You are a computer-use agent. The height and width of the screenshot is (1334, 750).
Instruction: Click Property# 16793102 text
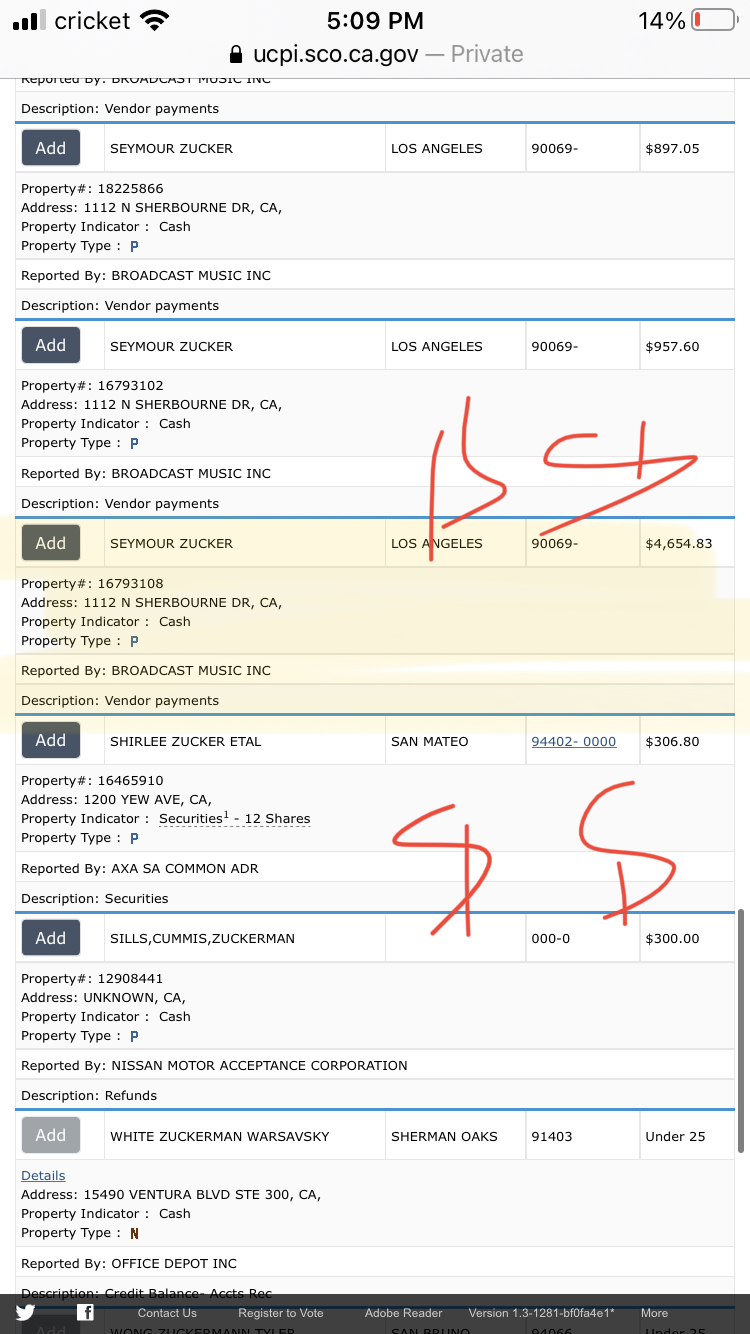(x=92, y=385)
